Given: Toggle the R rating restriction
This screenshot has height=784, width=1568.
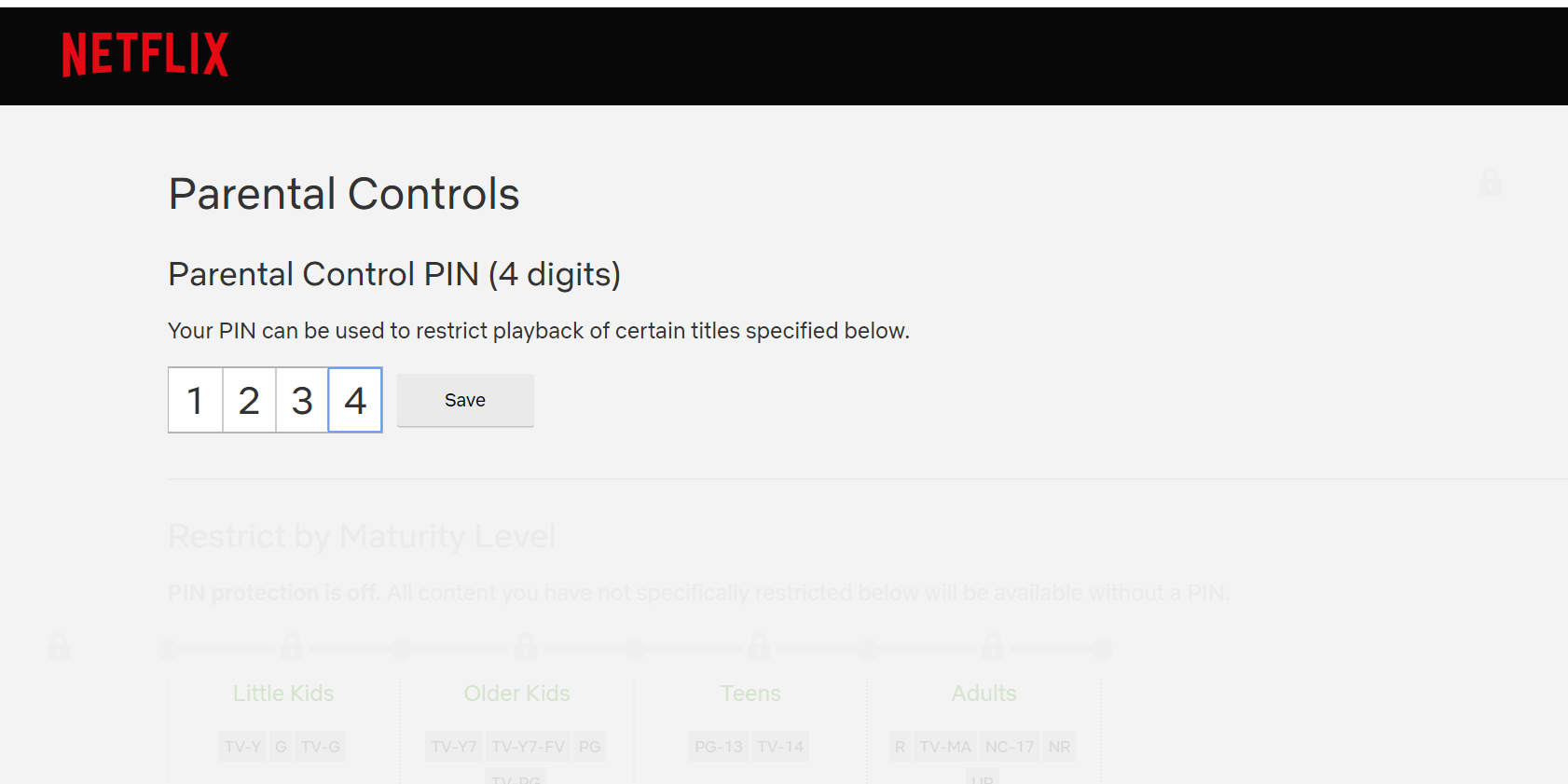Looking at the screenshot, I should point(899,746).
